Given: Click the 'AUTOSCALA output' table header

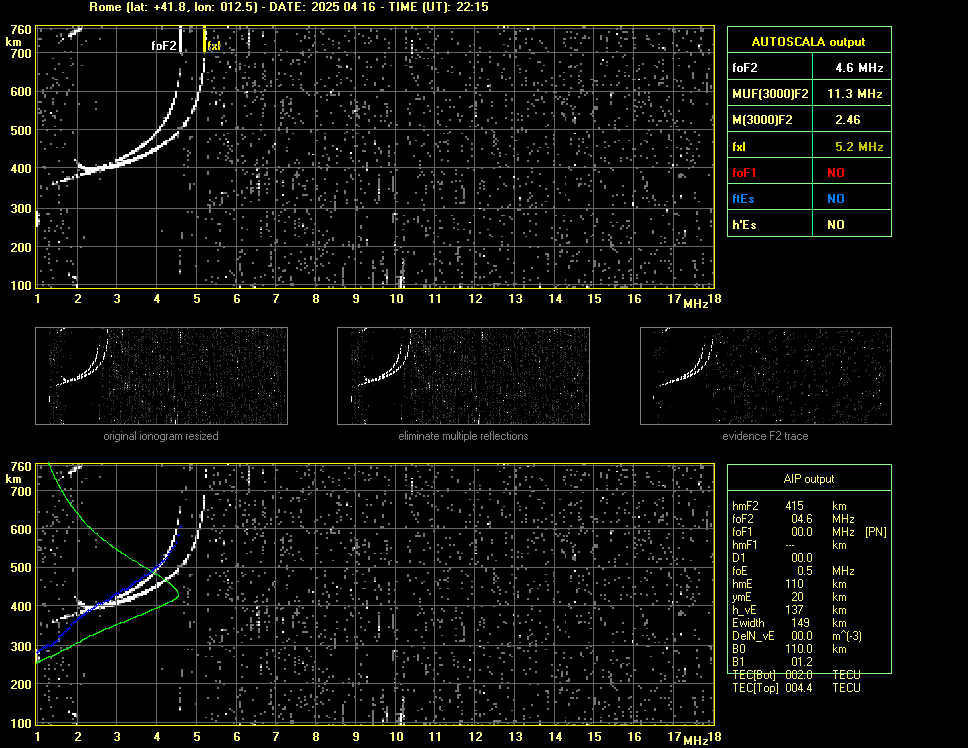Looking at the screenshot, I should tap(809, 42).
